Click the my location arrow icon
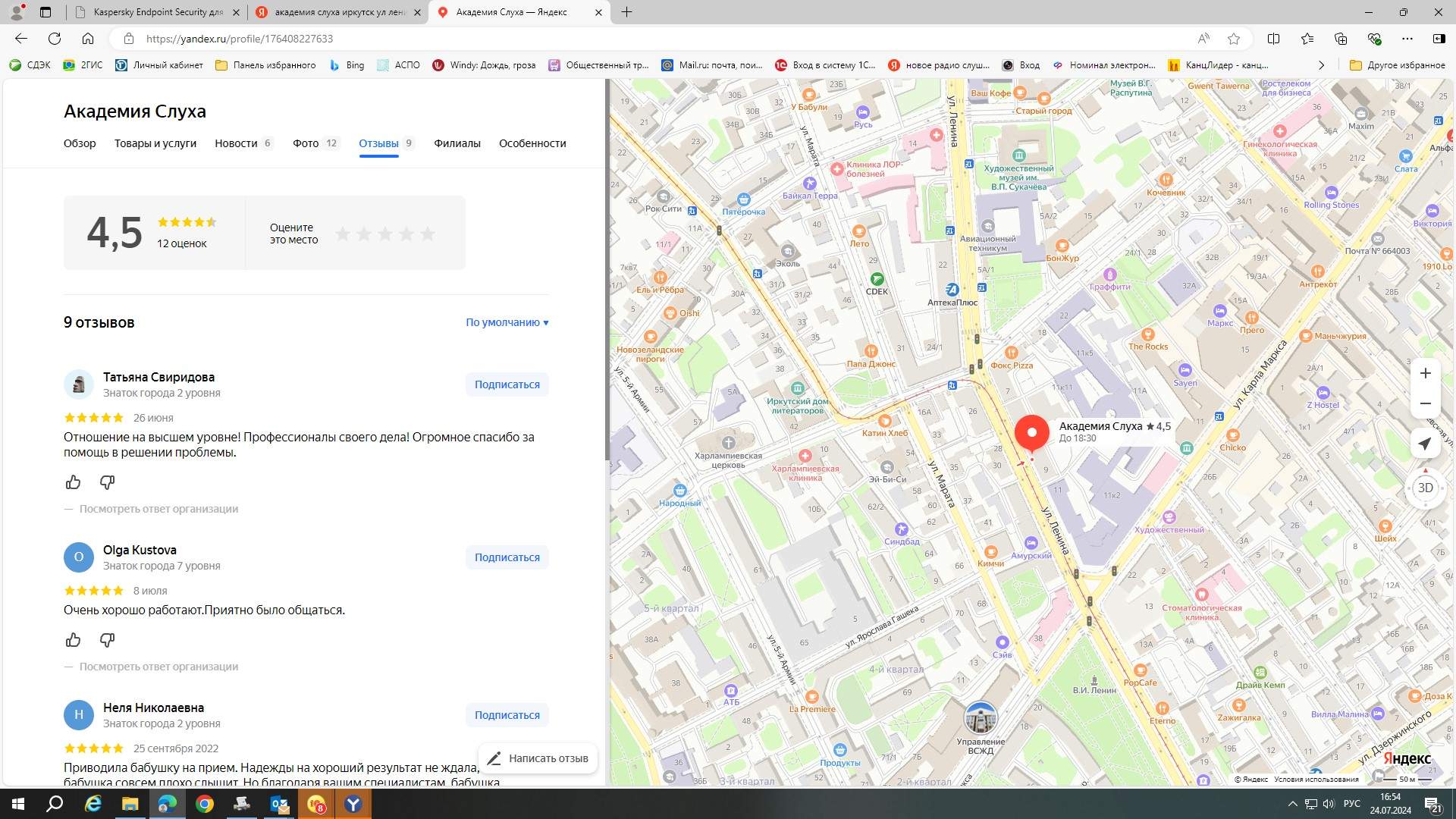Screen dimensions: 1456x819 click(x=1425, y=444)
